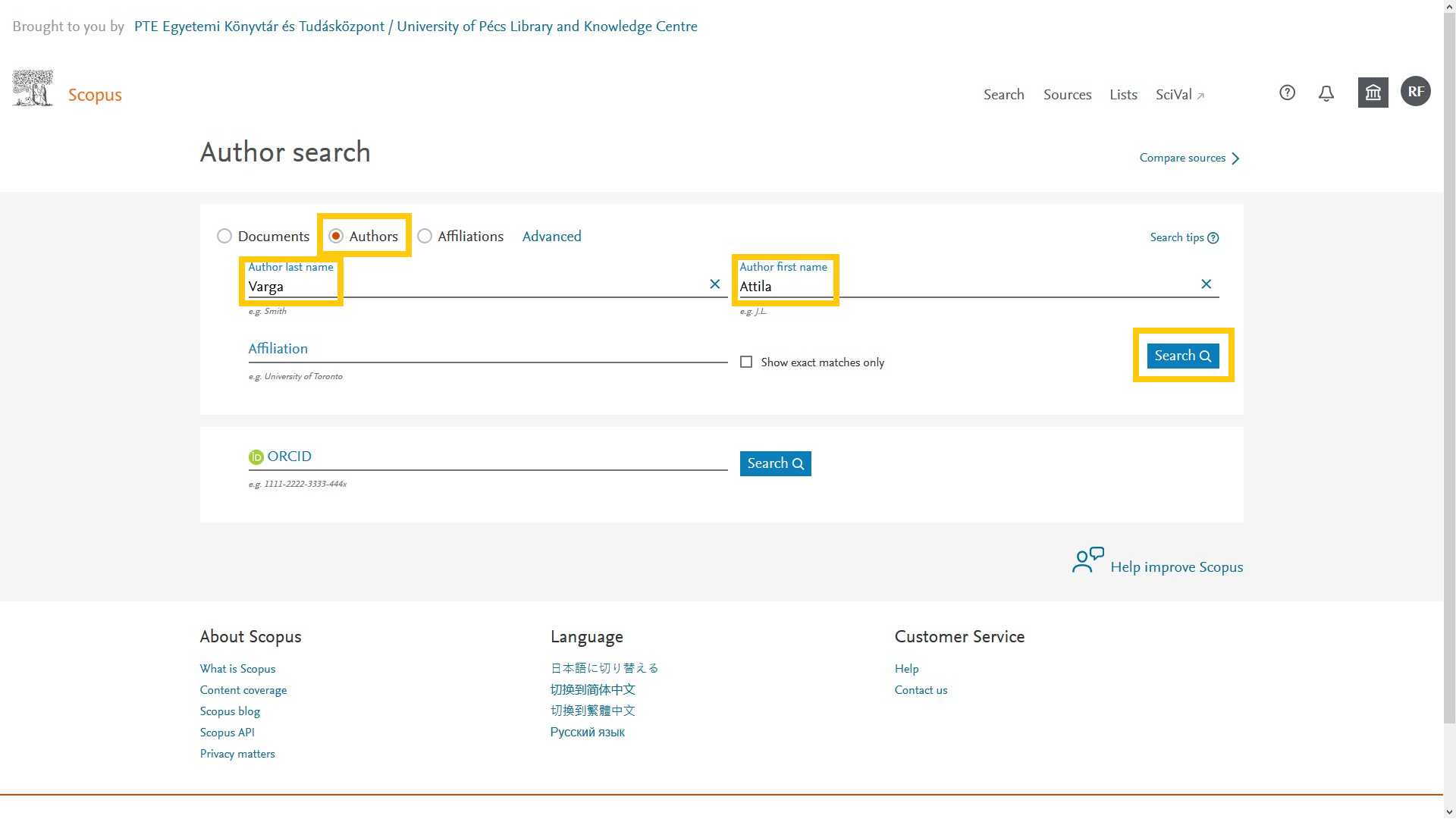Open Search tips help
Screen dimensions: 1456x819
click(x=1184, y=237)
